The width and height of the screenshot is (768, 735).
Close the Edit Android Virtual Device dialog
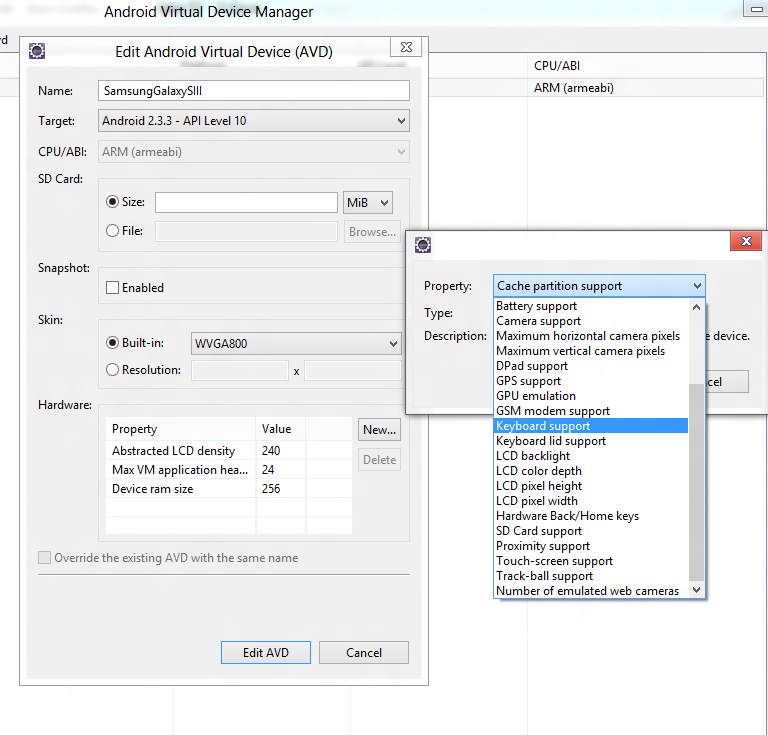tap(406, 47)
